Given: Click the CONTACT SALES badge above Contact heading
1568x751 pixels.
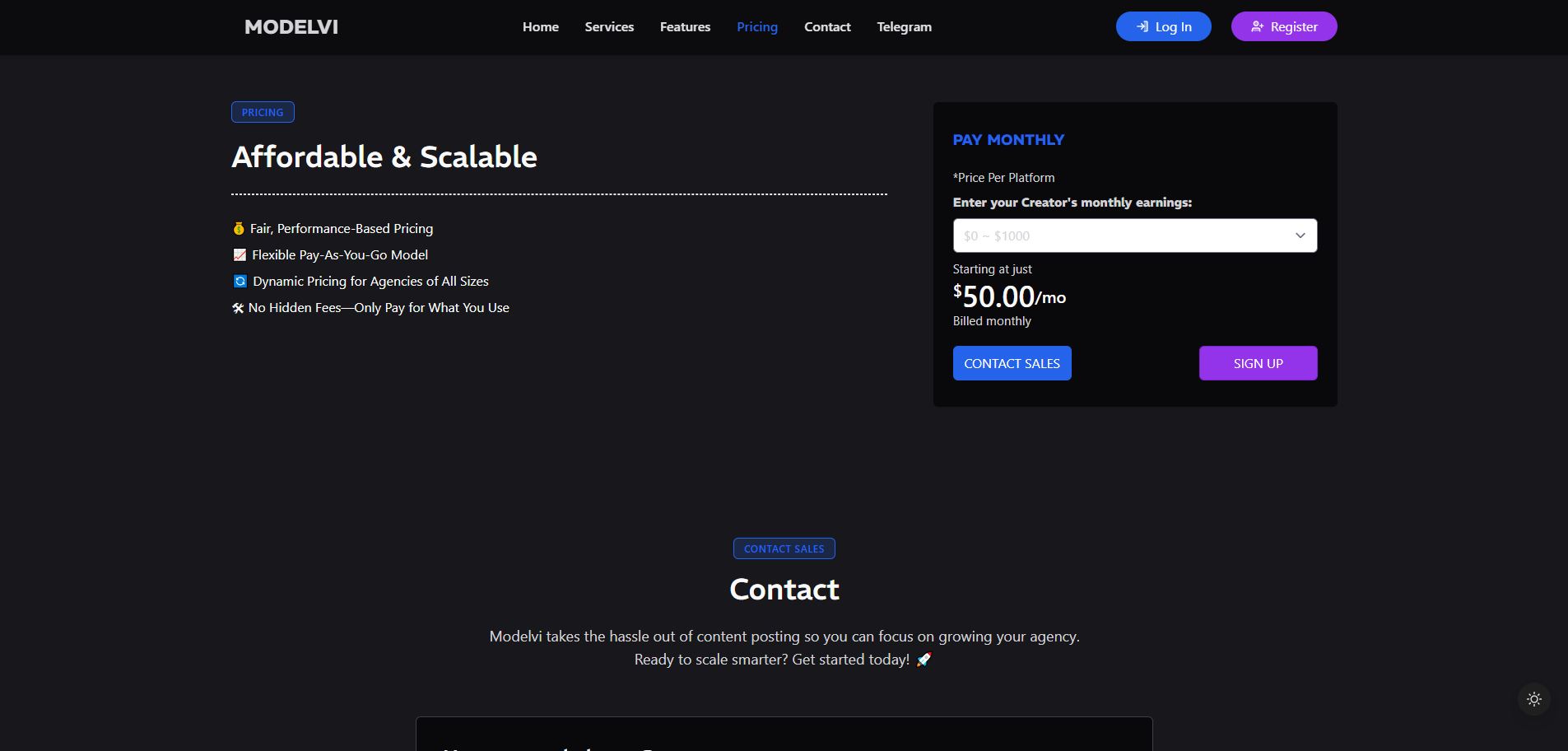Looking at the screenshot, I should coord(784,548).
